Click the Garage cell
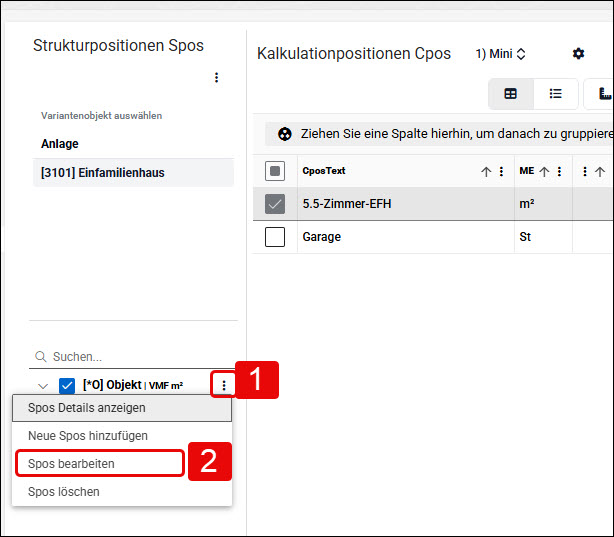 click(x=406, y=237)
